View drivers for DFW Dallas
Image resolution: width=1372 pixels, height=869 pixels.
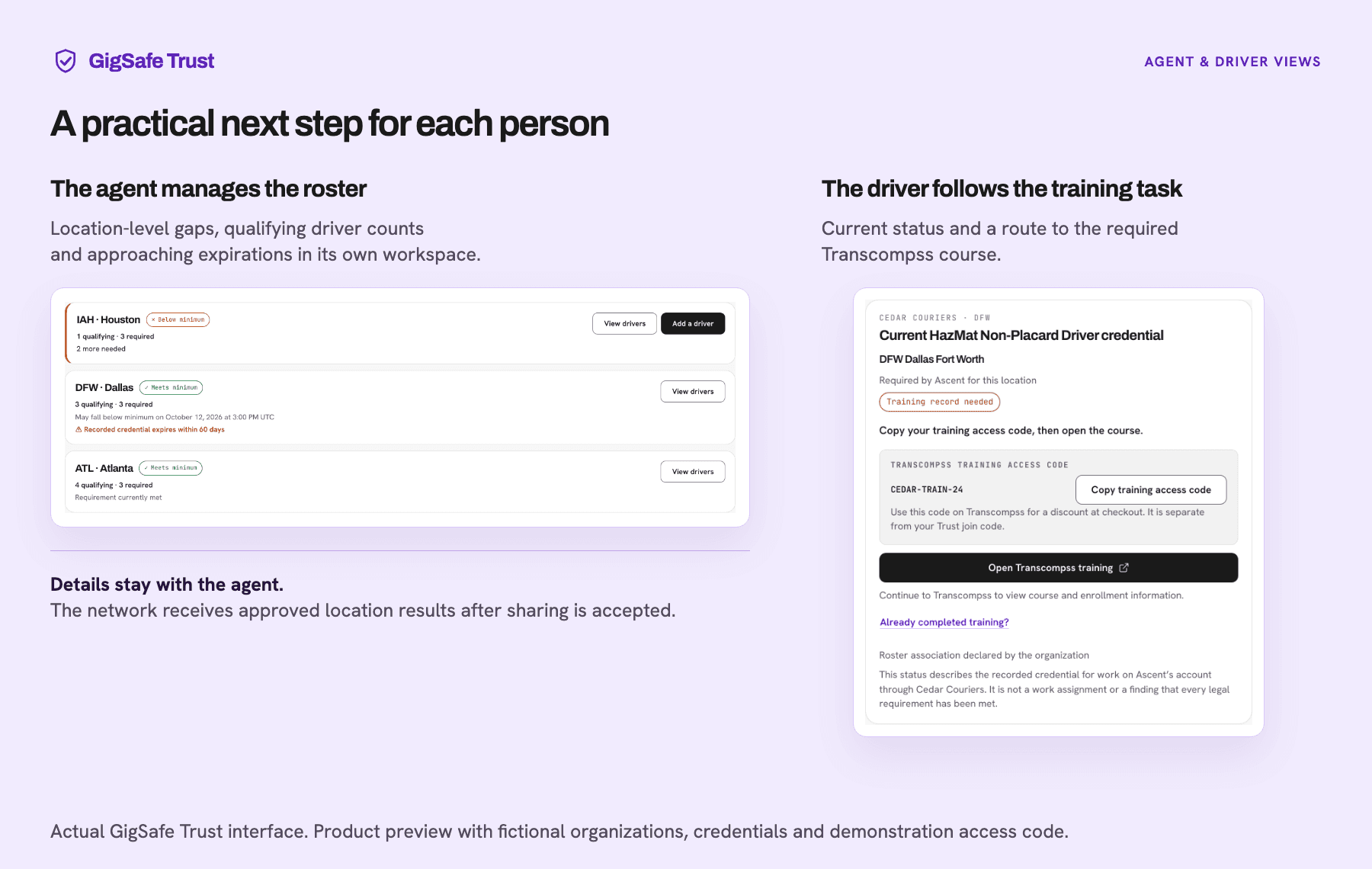(x=693, y=392)
